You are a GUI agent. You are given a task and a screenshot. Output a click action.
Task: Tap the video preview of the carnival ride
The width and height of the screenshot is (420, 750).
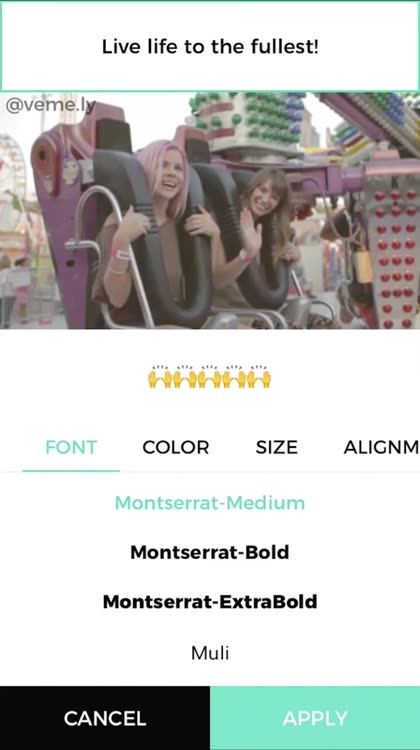point(210,210)
